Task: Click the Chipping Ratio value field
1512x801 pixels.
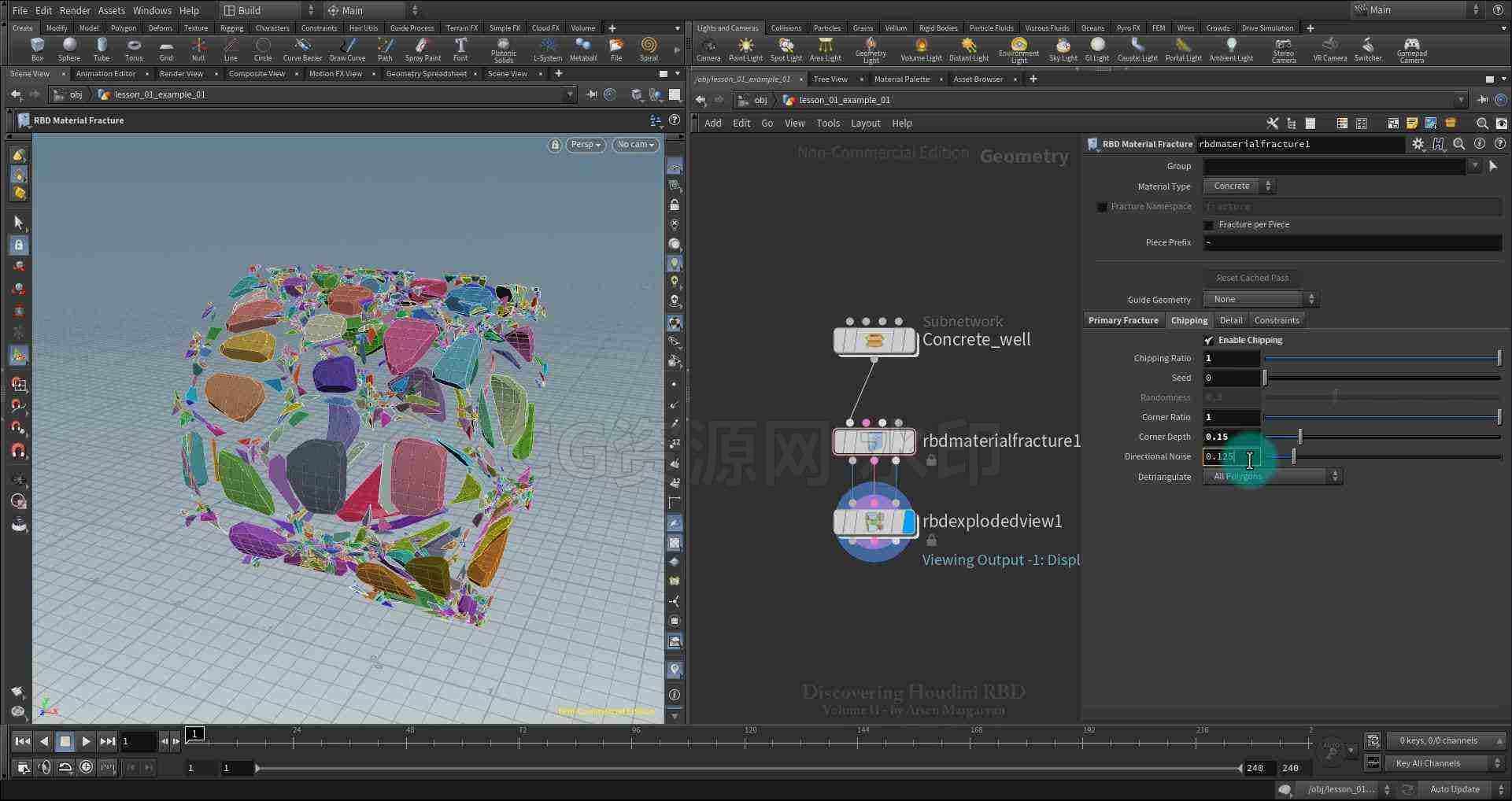Action: coord(1232,359)
